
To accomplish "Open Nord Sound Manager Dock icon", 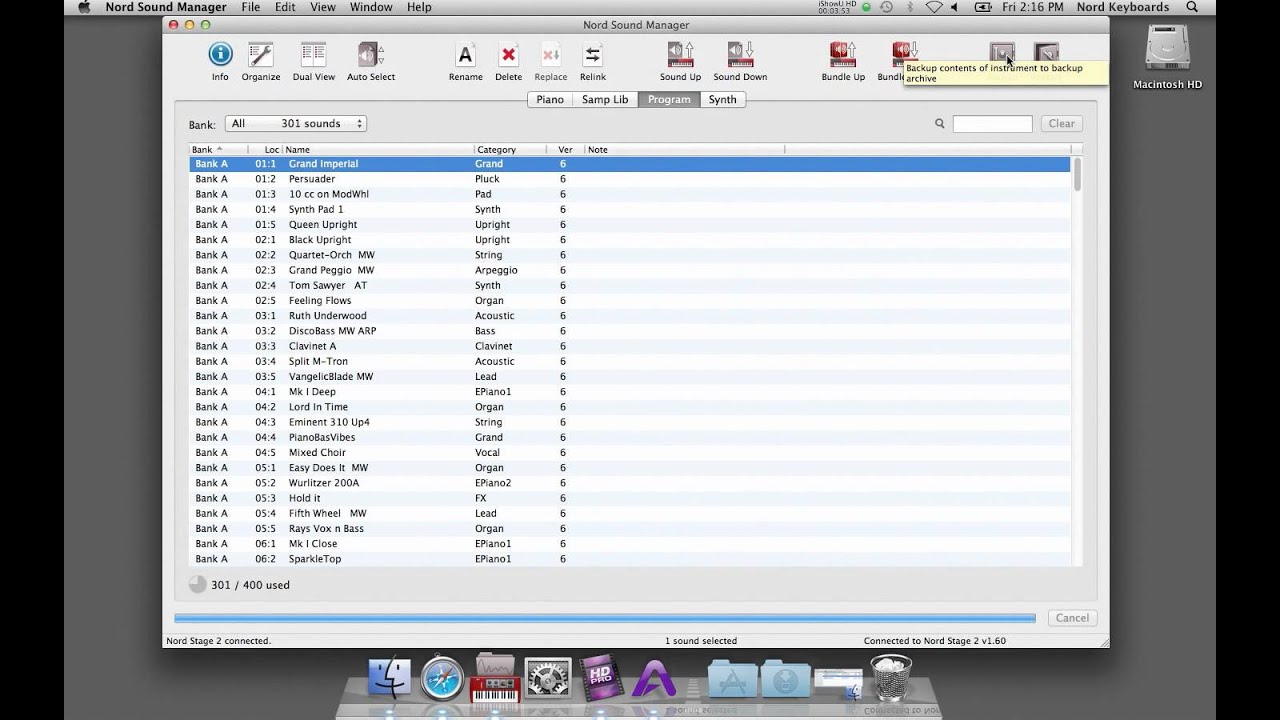I will pyautogui.click(x=495, y=678).
